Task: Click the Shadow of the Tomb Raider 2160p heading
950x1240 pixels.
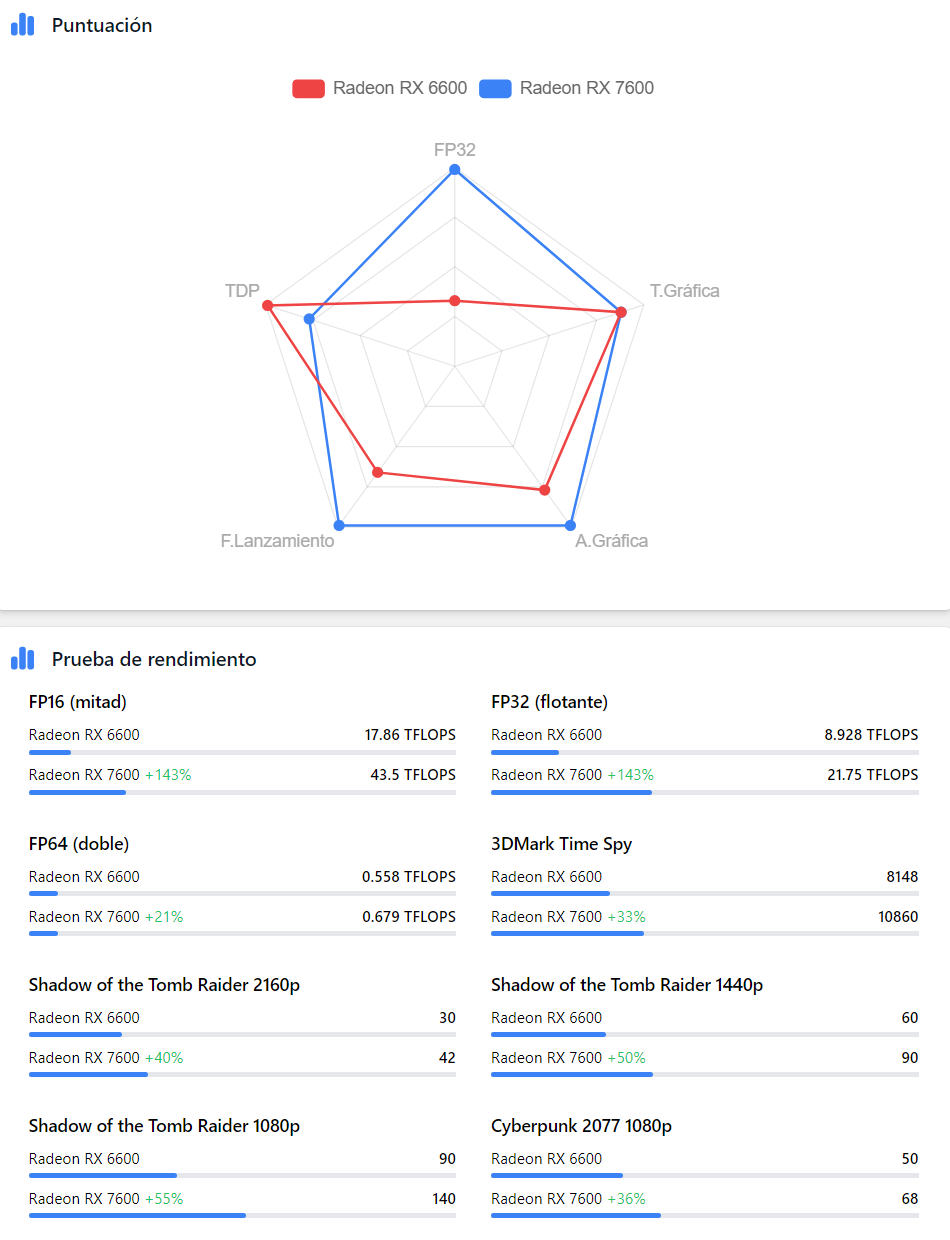Action: [164, 985]
